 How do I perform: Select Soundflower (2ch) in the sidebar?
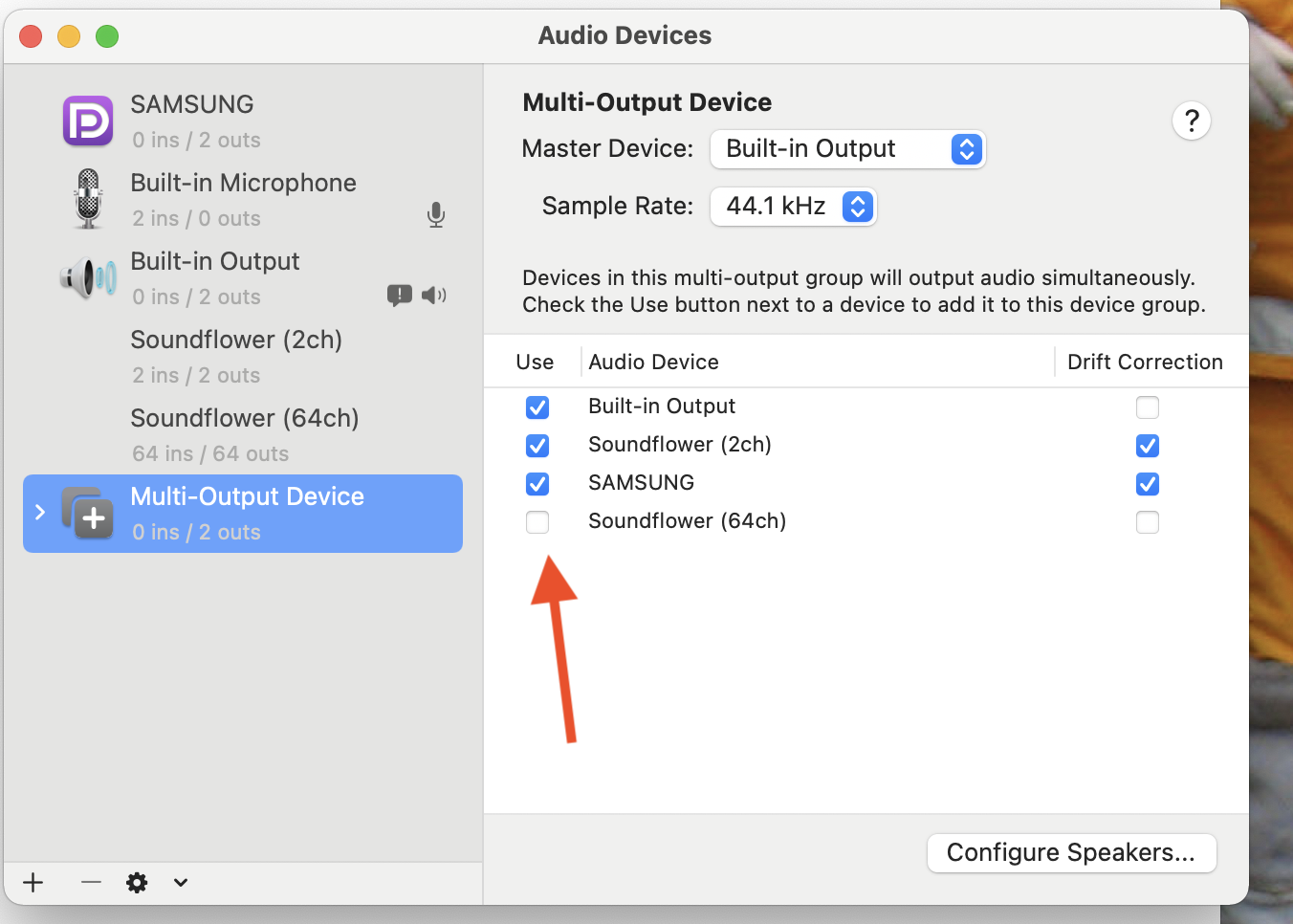(x=236, y=356)
